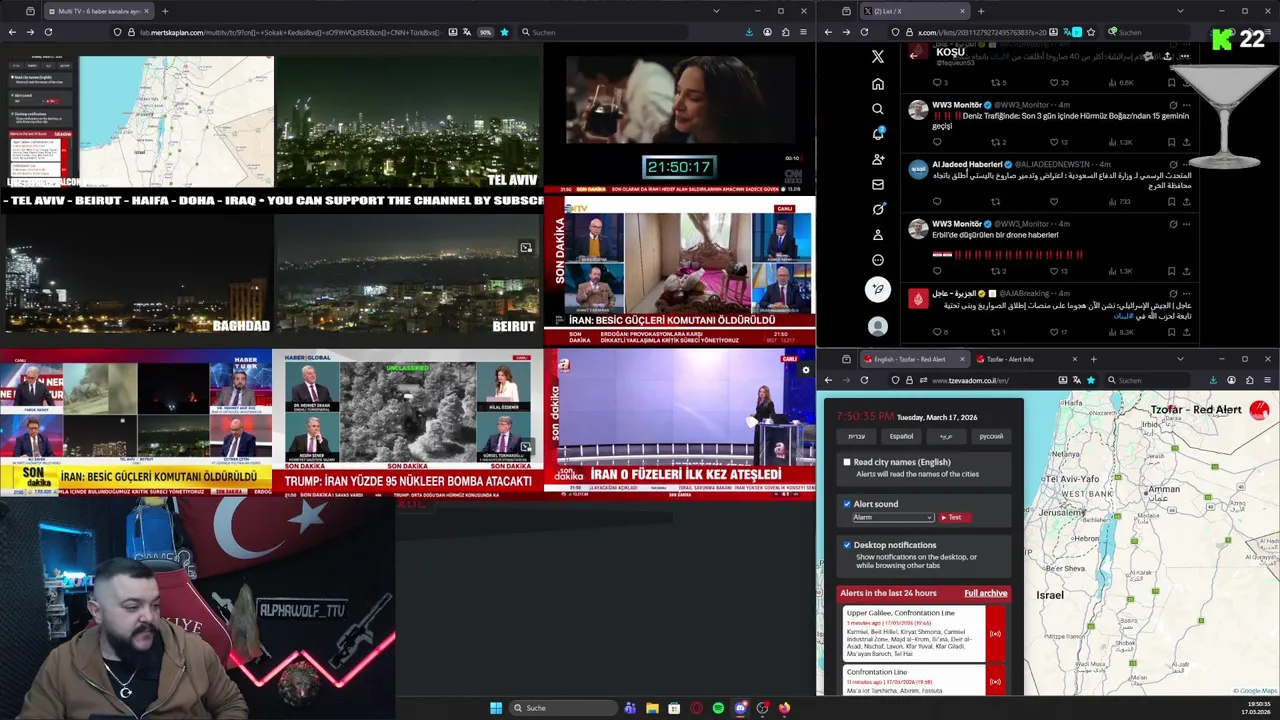Bookmark the Erbil drone haberleri post

pyautogui.click(x=1172, y=271)
